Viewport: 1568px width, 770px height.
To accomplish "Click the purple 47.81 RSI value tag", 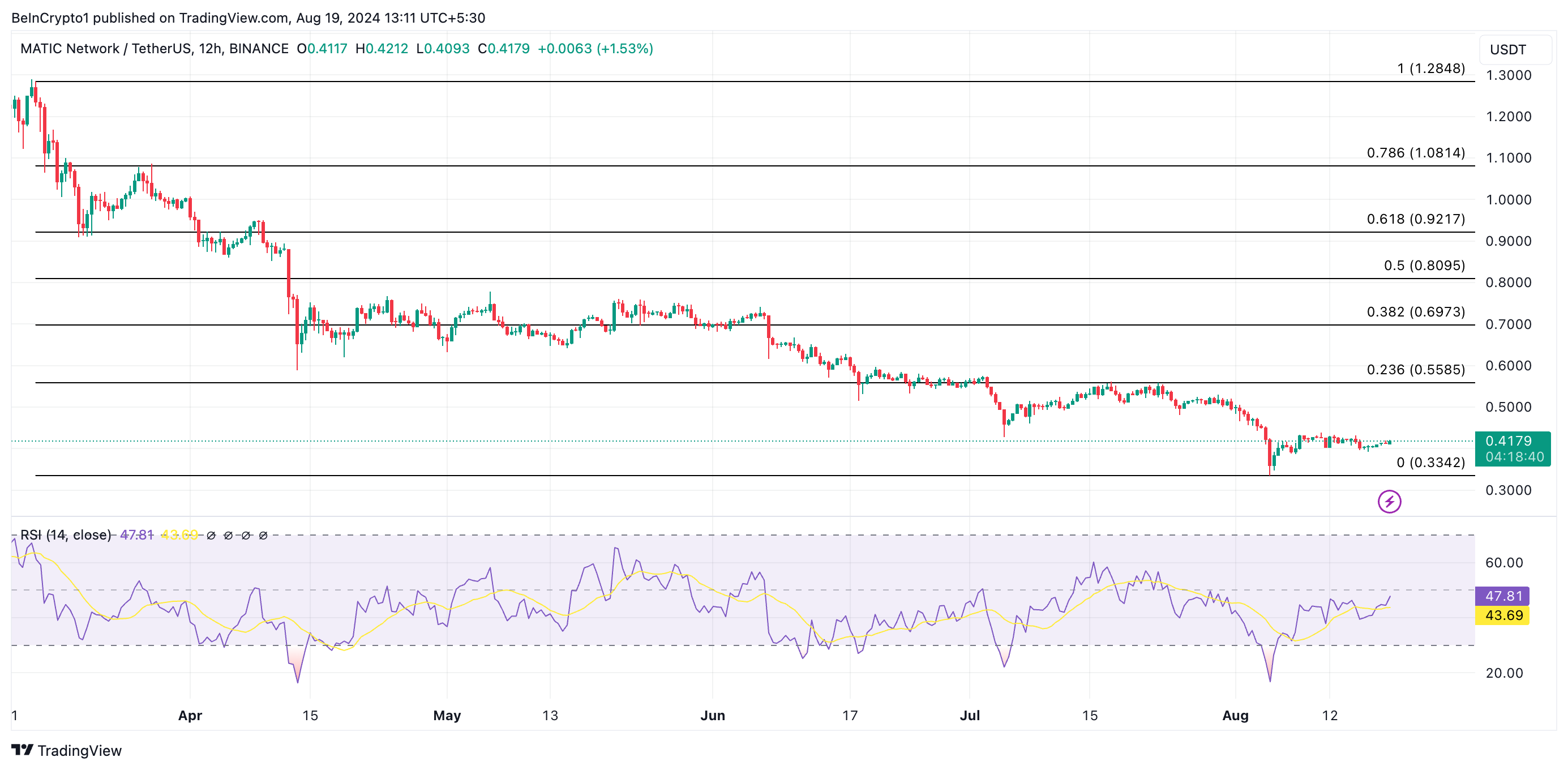I will point(1502,596).
